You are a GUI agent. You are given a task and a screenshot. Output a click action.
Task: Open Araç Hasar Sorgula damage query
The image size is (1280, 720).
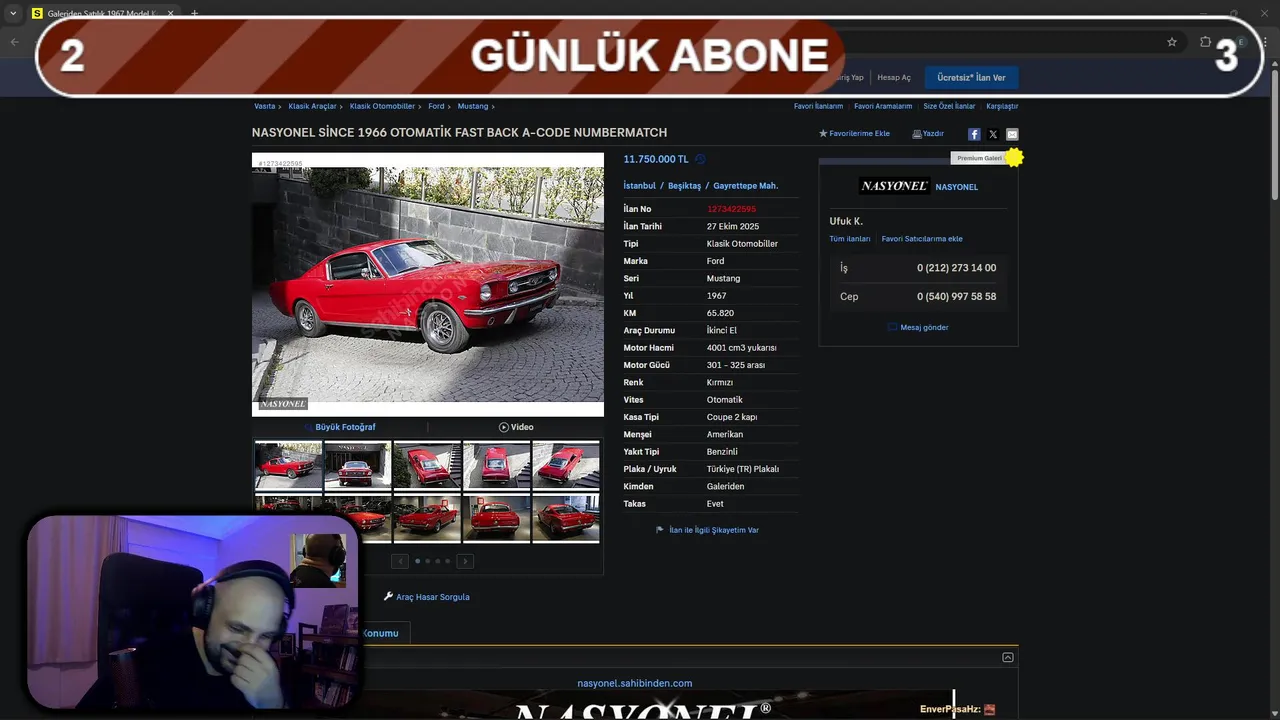click(x=426, y=597)
